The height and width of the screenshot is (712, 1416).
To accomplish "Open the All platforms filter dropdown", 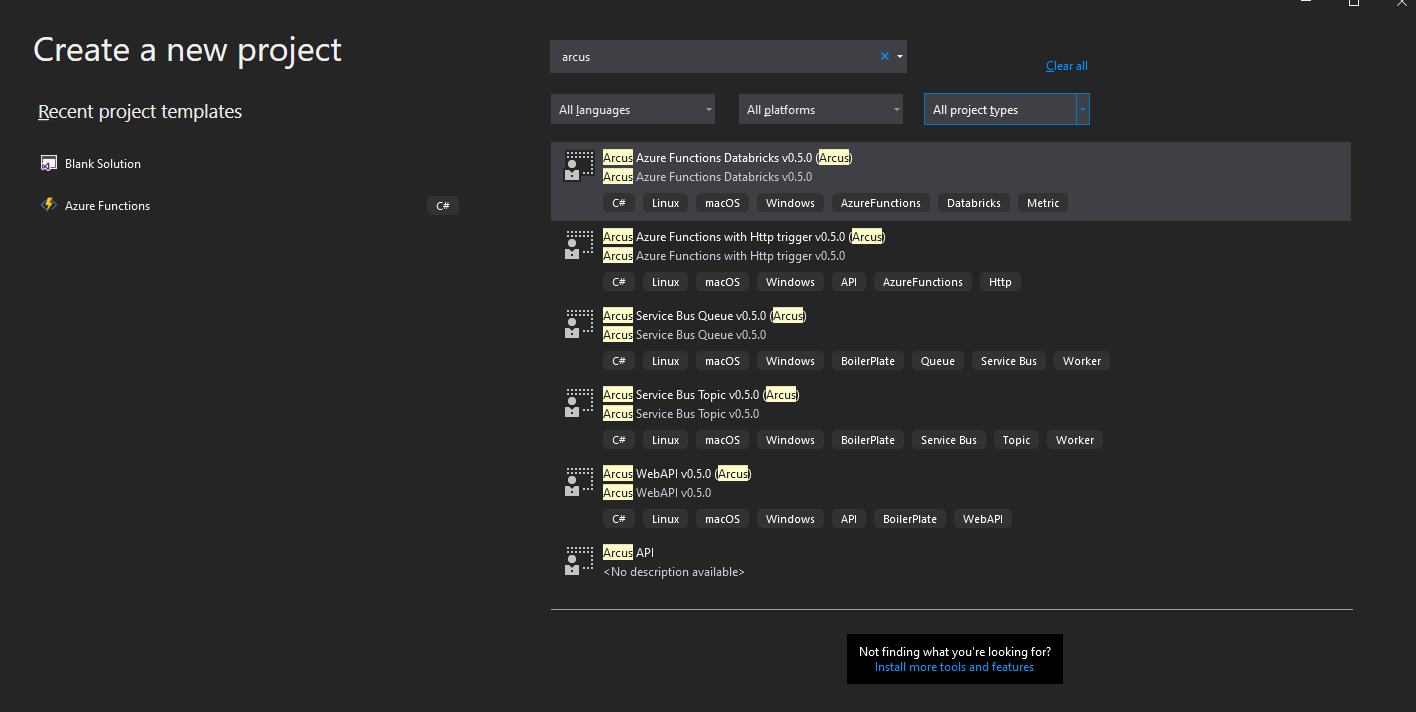I will pyautogui.click(x=821, y=110).
